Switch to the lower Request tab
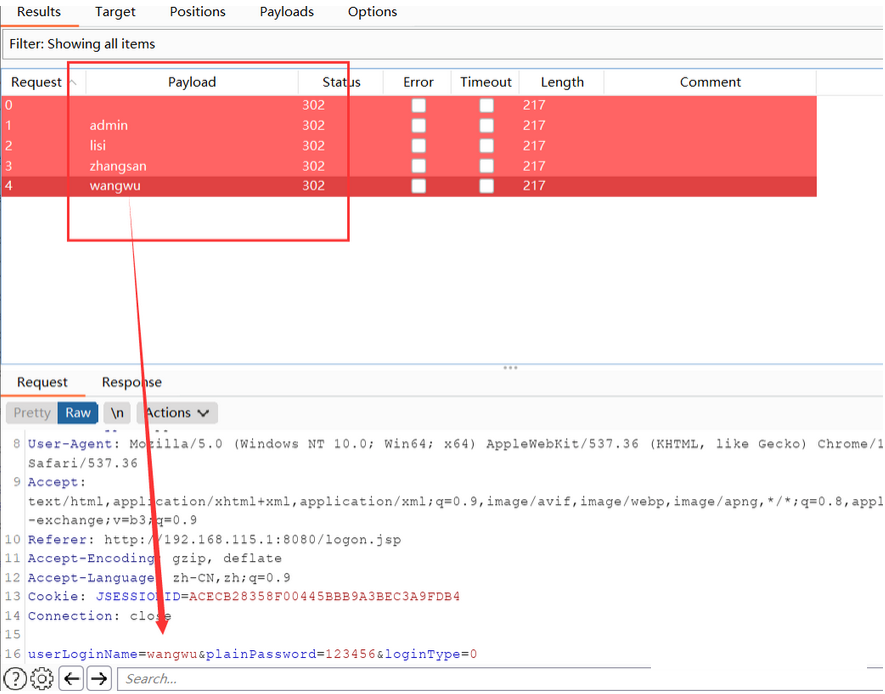885x694 pixels. (x=42, y=383)
